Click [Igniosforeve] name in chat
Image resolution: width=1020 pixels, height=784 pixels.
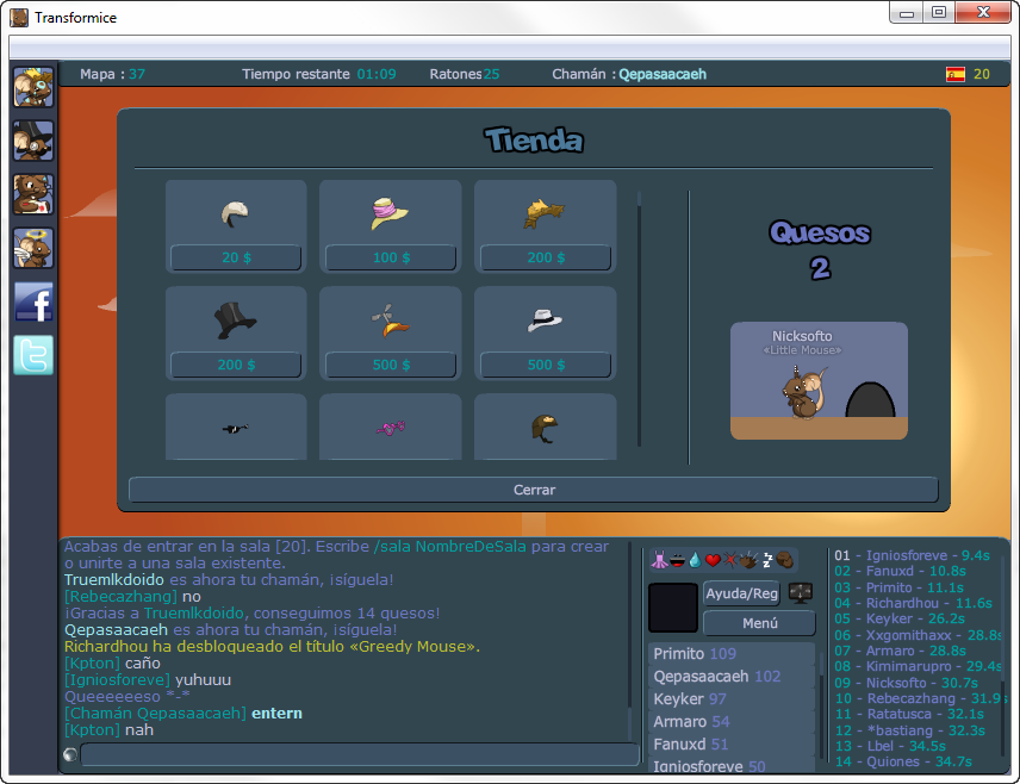[x=117, y=680]
